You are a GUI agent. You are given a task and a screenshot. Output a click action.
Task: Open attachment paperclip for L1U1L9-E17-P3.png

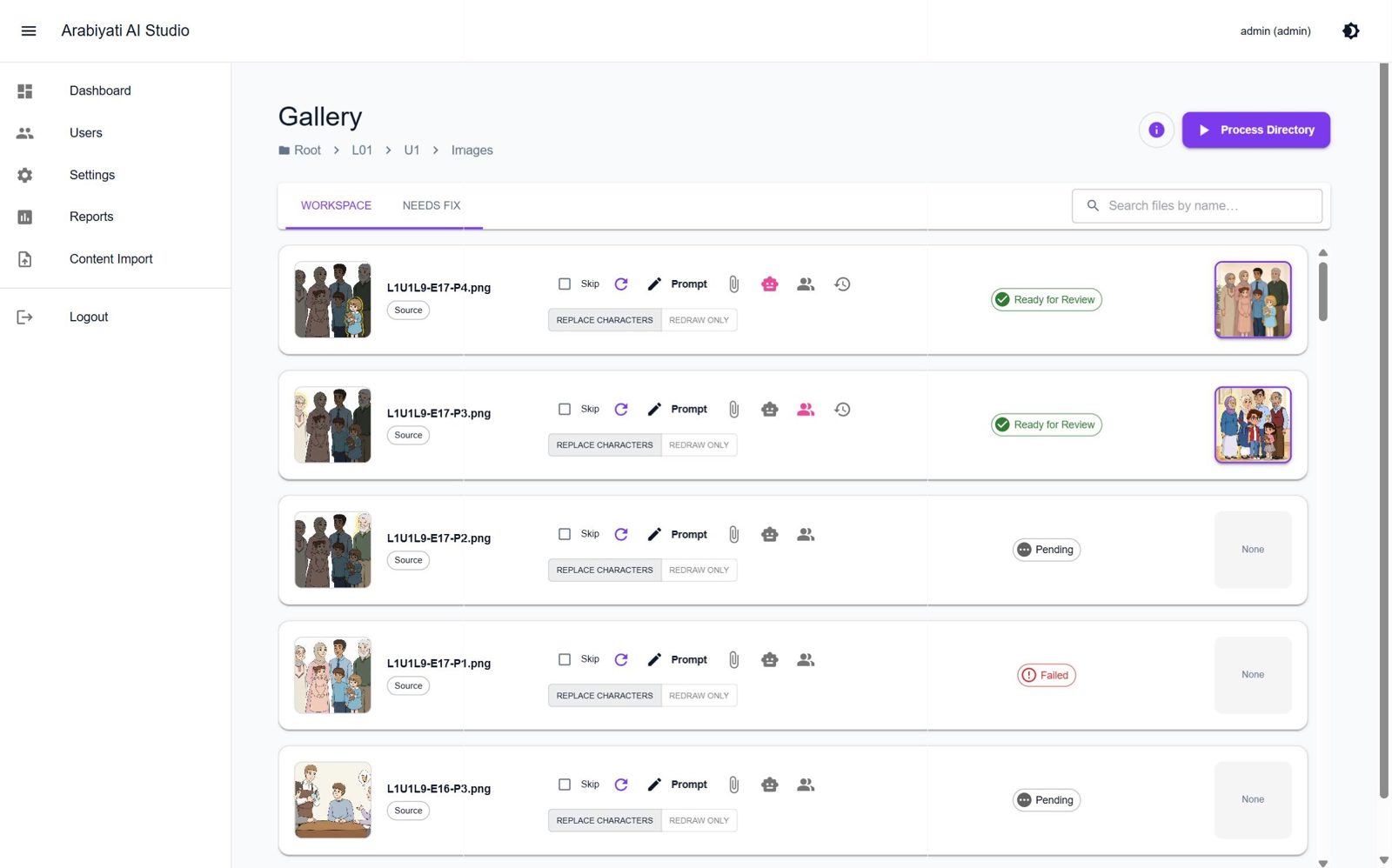tap(733, 410)
